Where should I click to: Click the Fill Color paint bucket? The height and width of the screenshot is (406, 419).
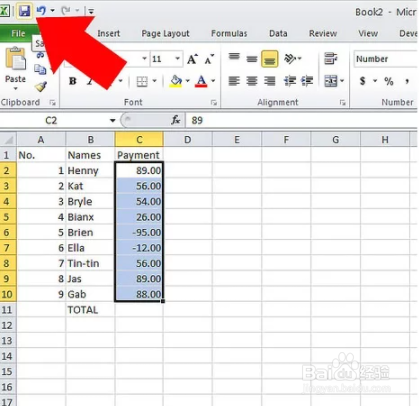pyautogui.click(x=176, y=81)
